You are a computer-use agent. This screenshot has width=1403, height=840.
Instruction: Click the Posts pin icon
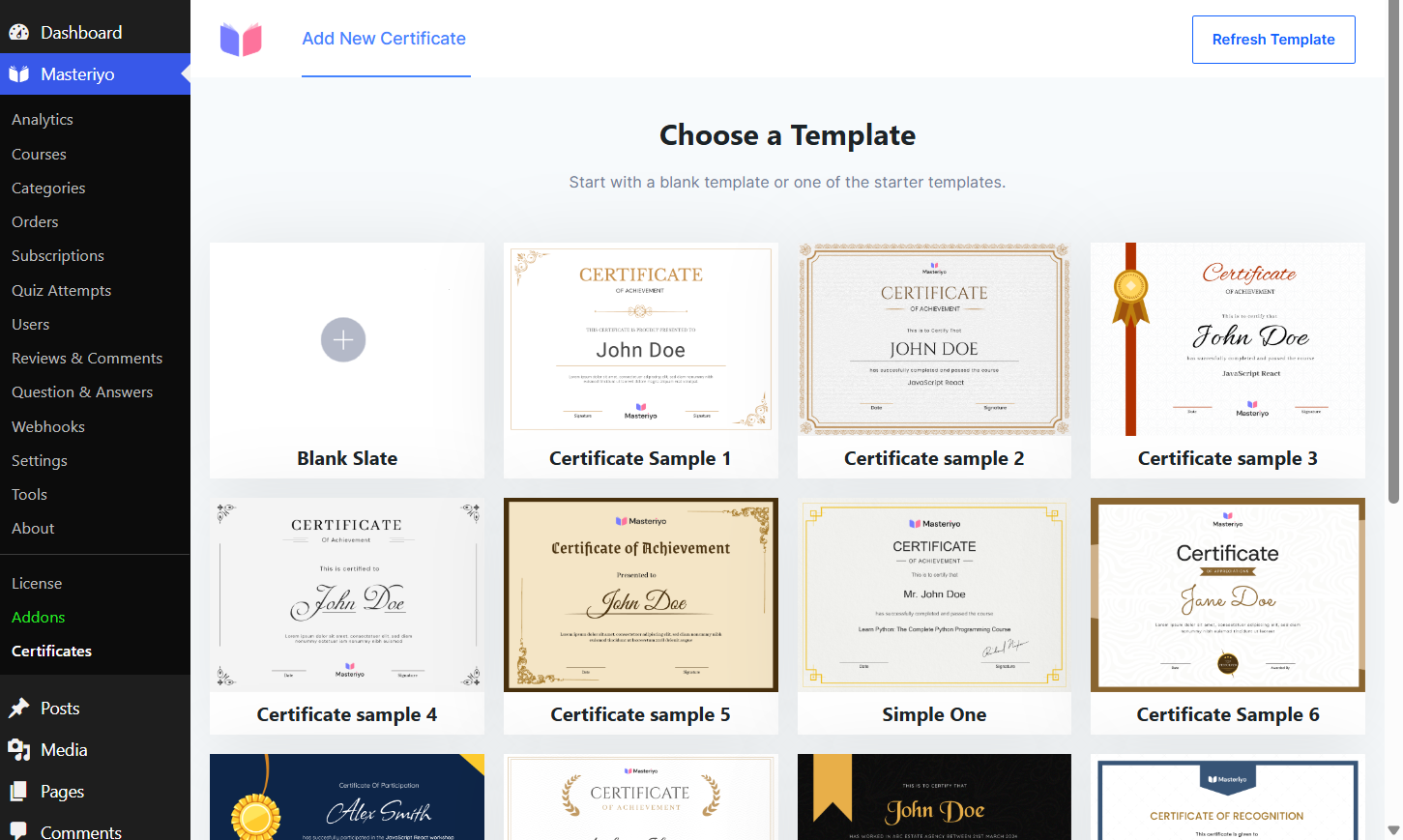[18, 708]
